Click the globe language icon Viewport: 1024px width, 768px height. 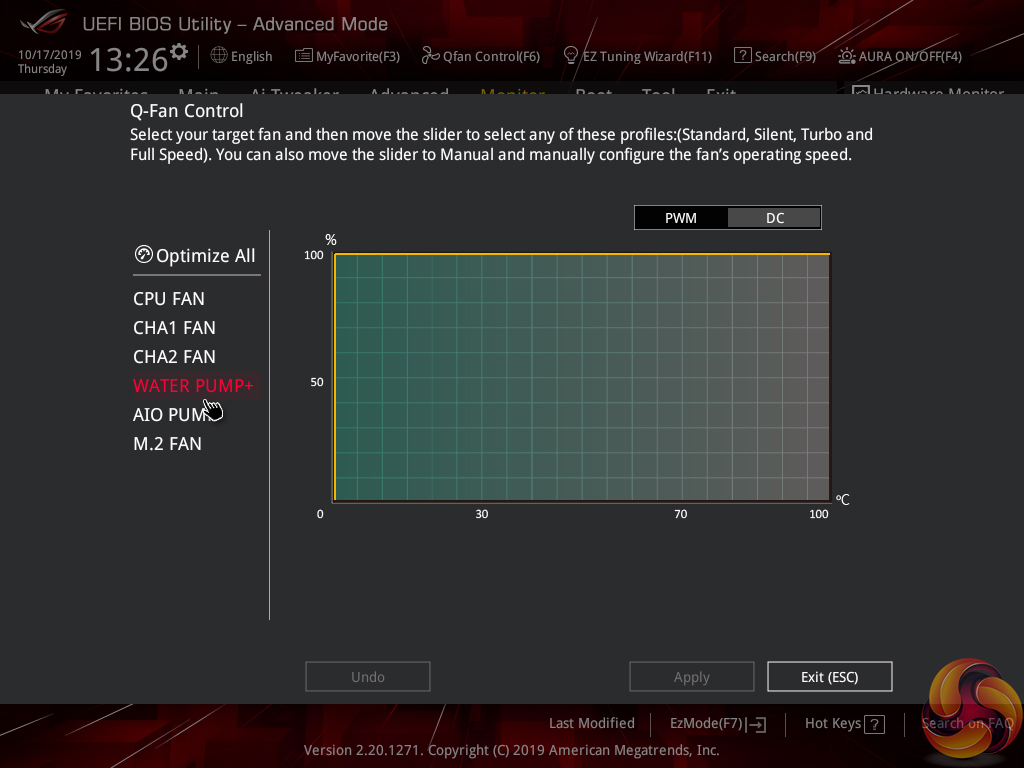click(x=219, y=56)
